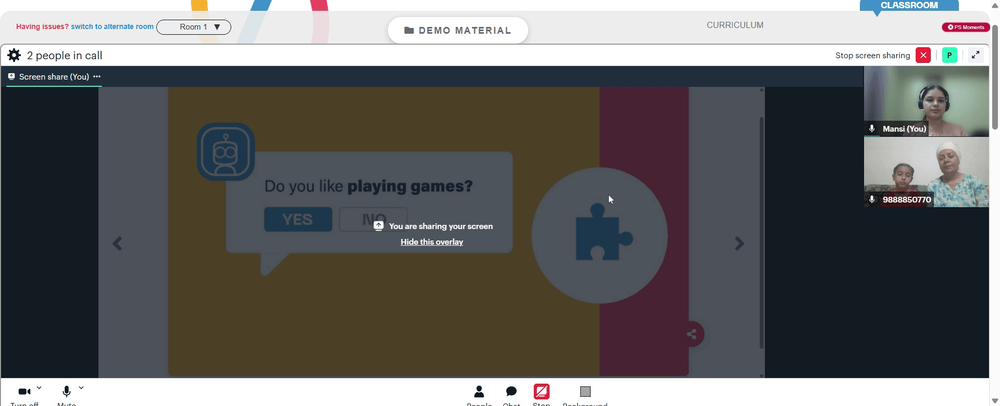
Task: Open the CLASSROOM tab
Action: point(909,5)
